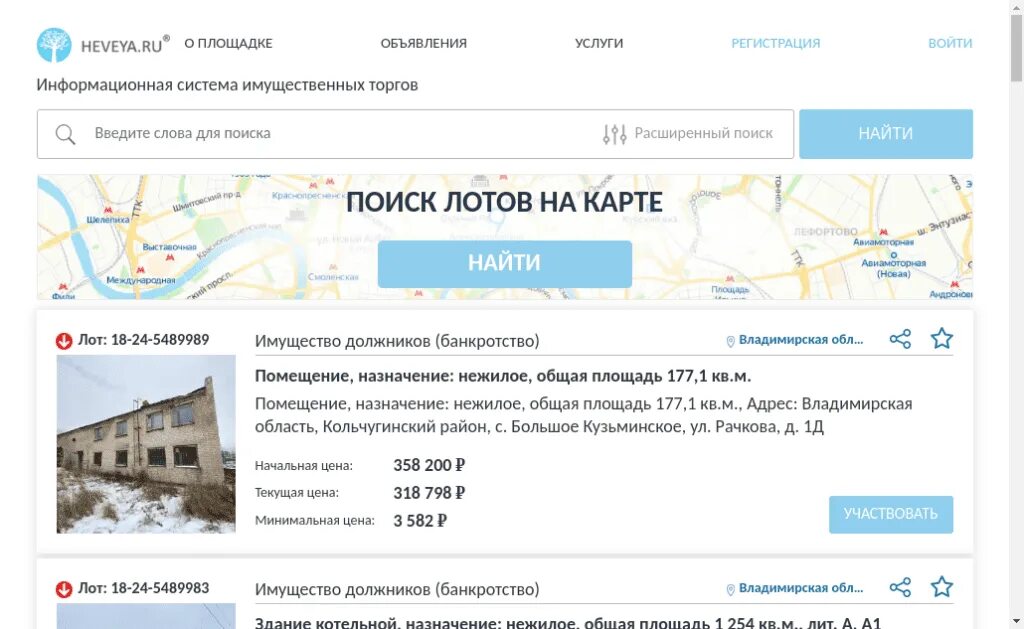
Task: Share lot 18-24-5489989
Action: (901, 339)
